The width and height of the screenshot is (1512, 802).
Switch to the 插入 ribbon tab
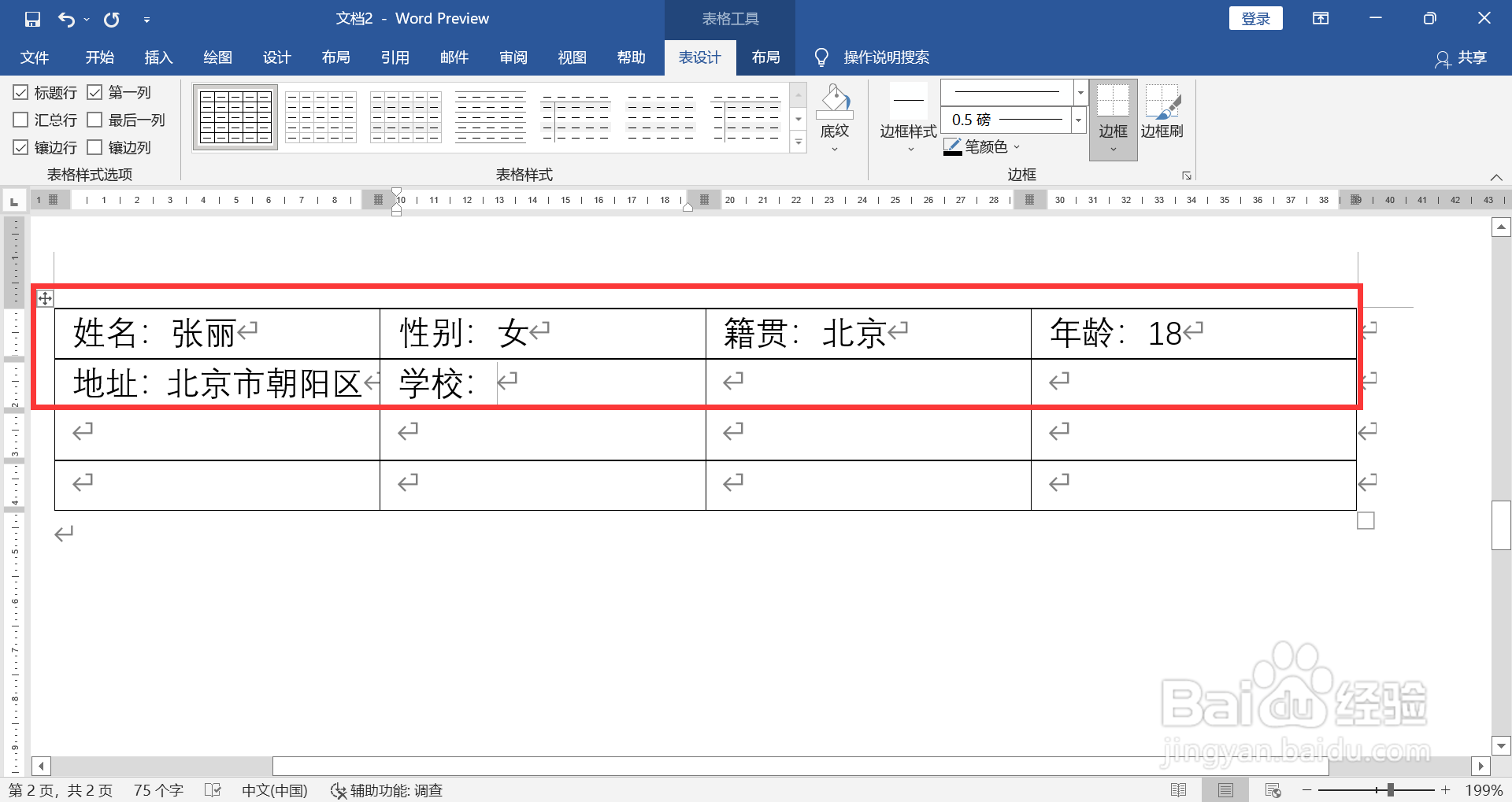pyautogui.click(x=158, y=57)
